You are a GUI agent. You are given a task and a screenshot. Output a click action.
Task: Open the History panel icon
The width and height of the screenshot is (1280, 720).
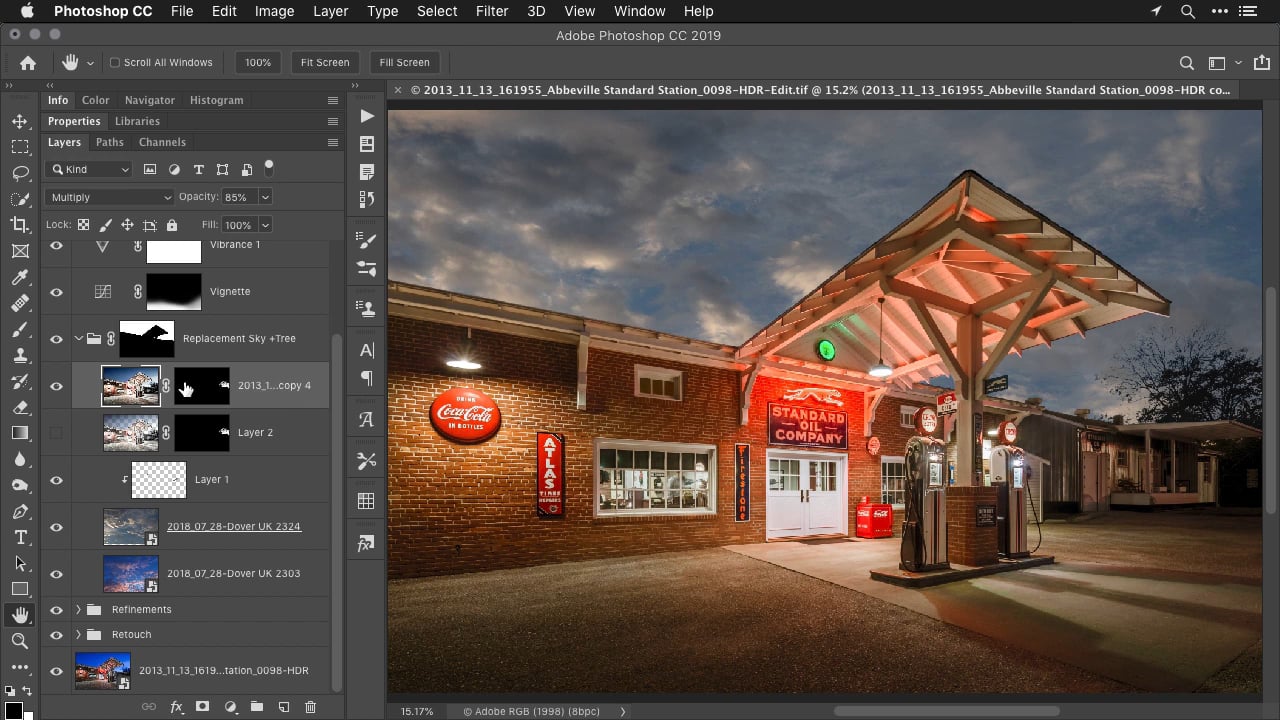coord(367,200)
